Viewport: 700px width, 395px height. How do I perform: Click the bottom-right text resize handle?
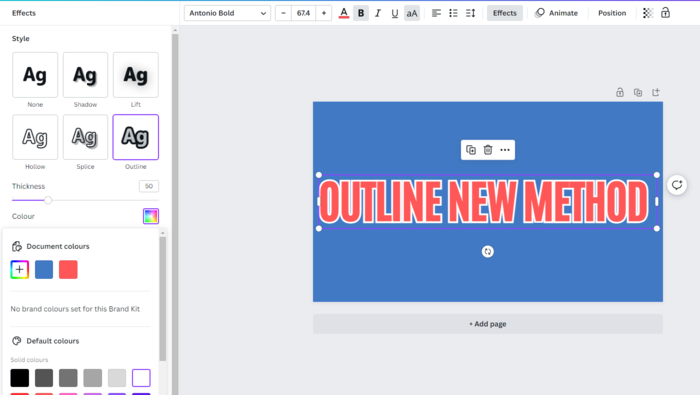coord(657,229)
